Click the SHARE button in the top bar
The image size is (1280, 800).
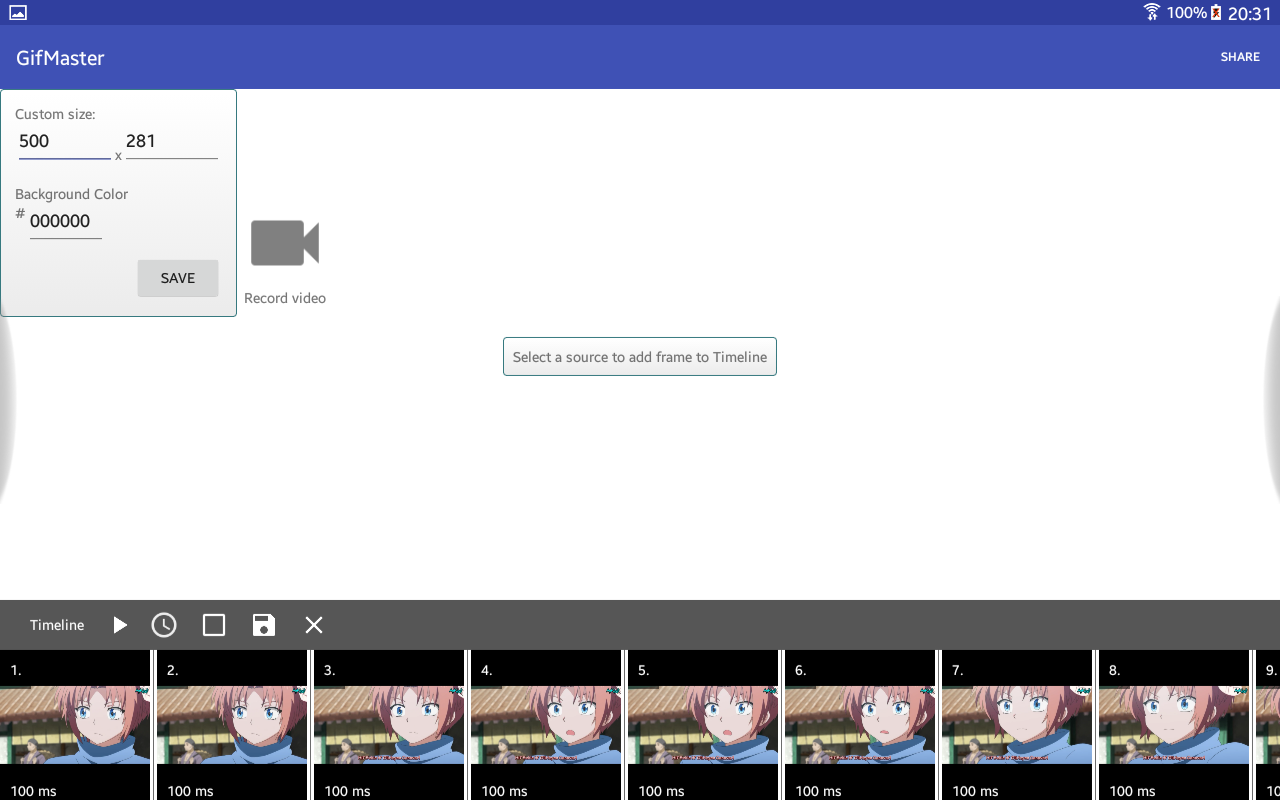pos(1240,57)
